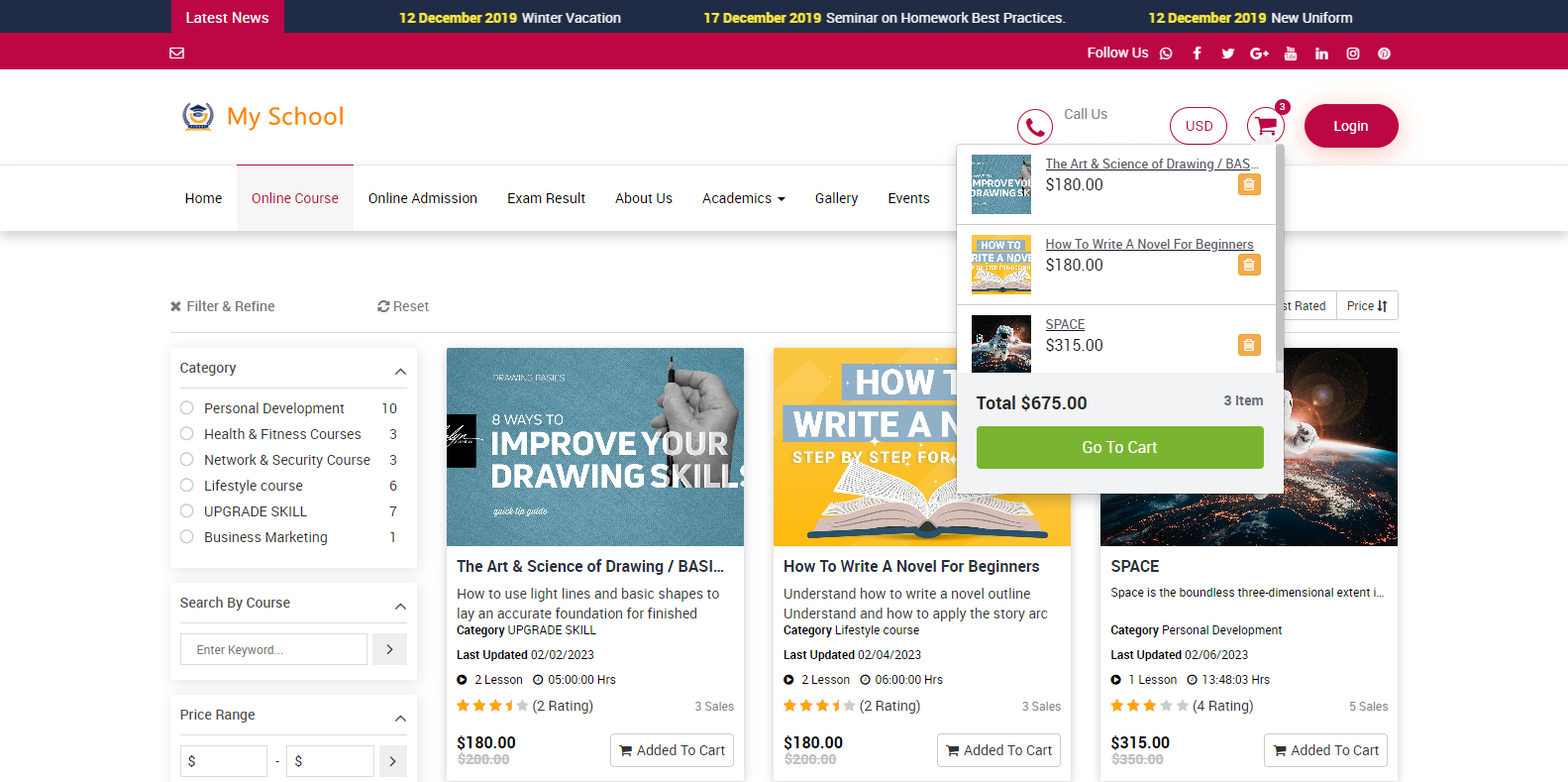1568x782 pixels.
Task: Choose Lifestyle course category option
Action: pos(187,486)
